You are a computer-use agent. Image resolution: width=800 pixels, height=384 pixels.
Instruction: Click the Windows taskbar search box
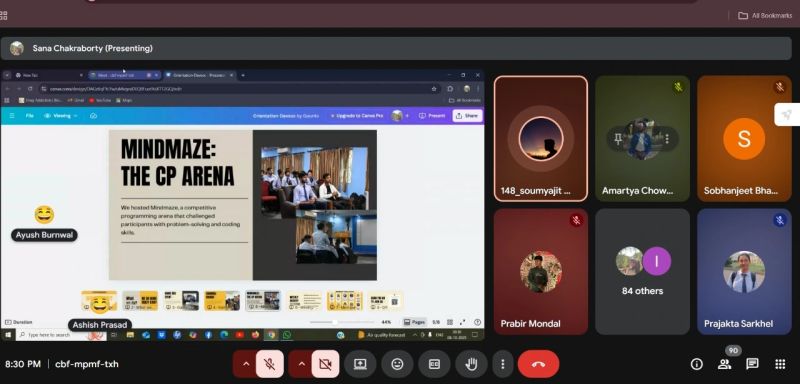pos(61,335)
